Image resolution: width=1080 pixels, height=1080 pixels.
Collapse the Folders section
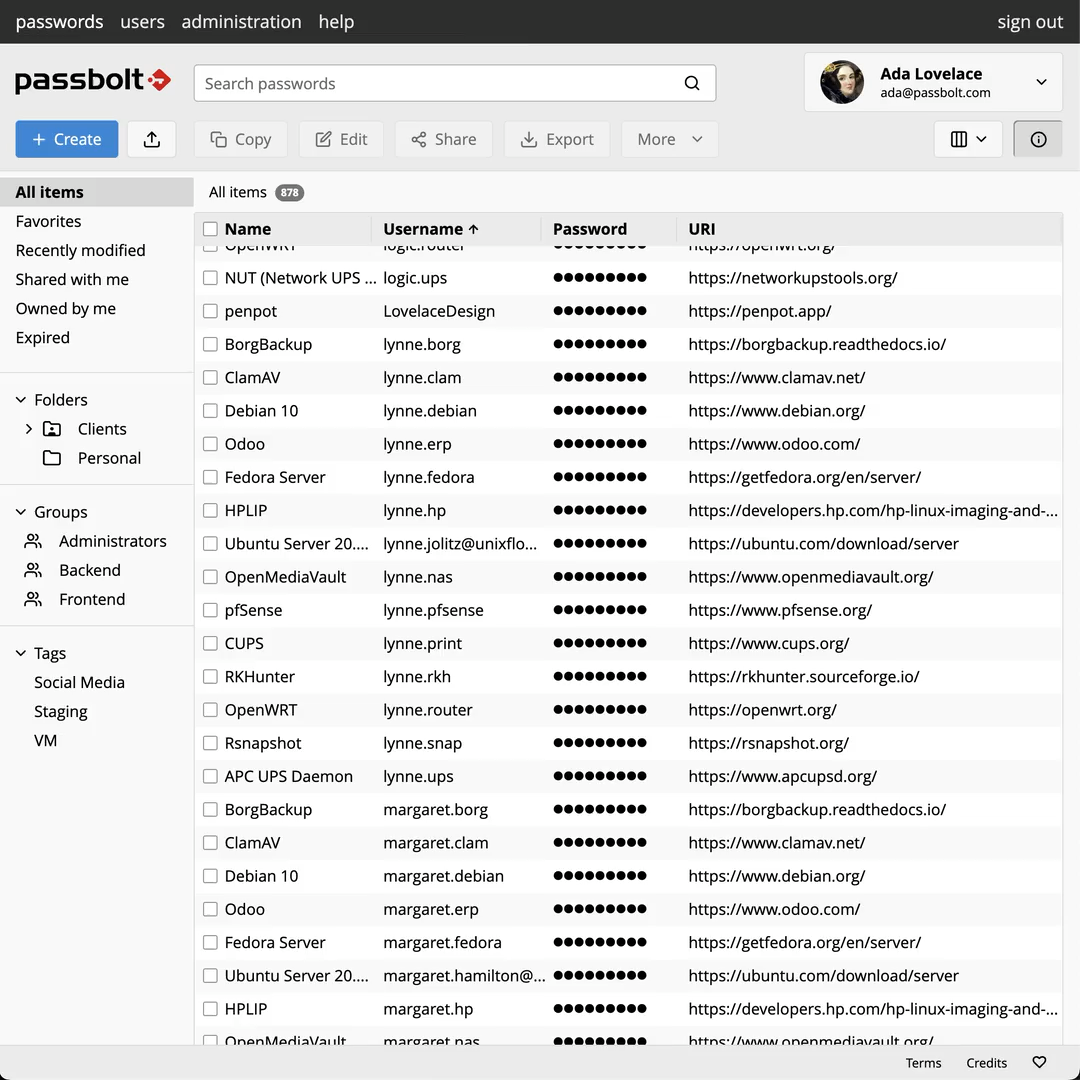tap(21, 400)
